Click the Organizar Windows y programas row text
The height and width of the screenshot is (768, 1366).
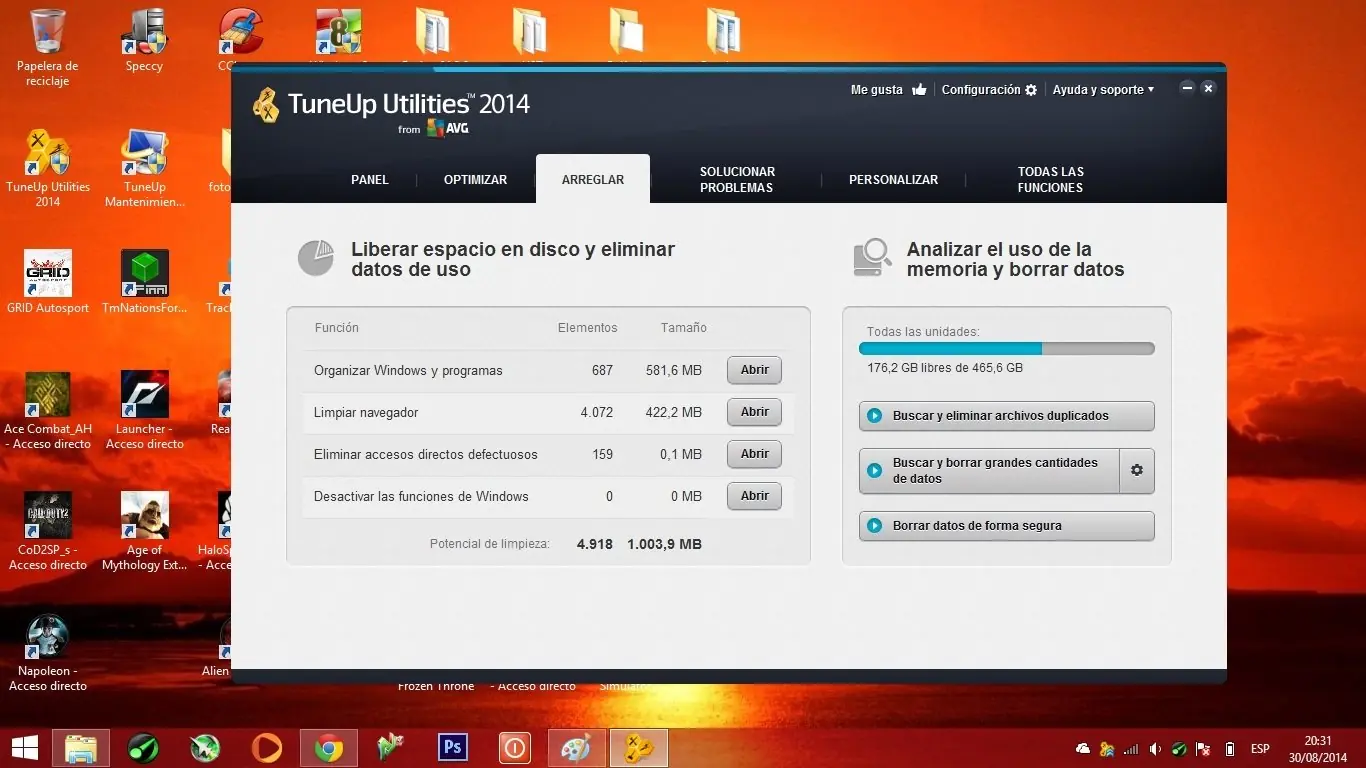tap(408, 371)
